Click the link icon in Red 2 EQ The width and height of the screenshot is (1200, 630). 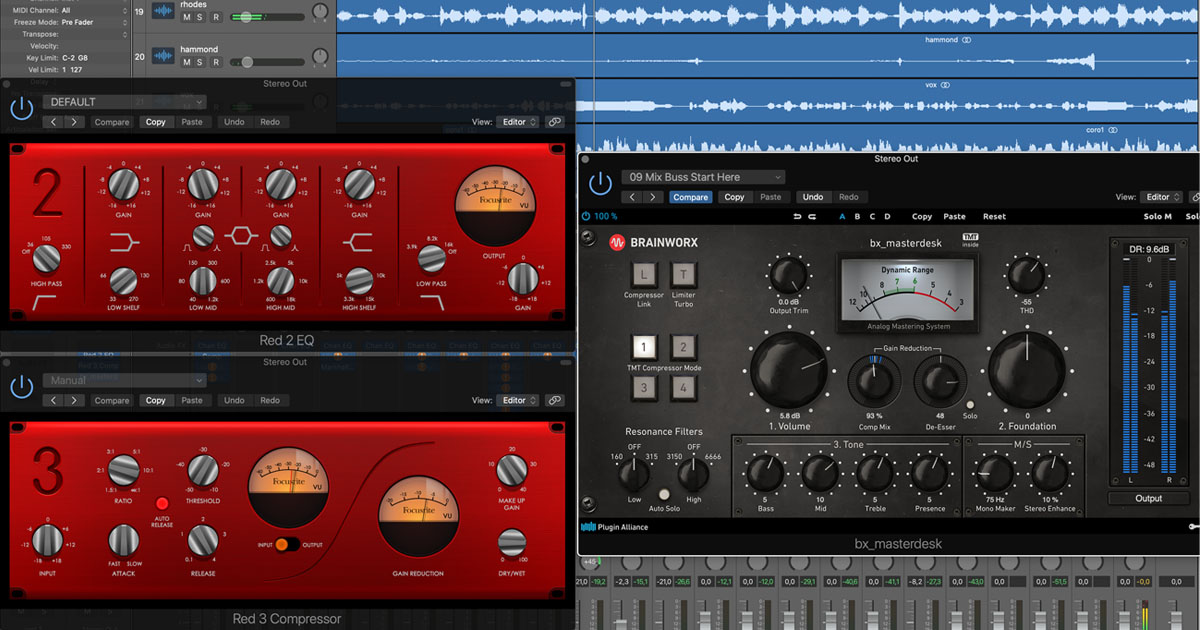pyautogui.click(x=555, y=122)
